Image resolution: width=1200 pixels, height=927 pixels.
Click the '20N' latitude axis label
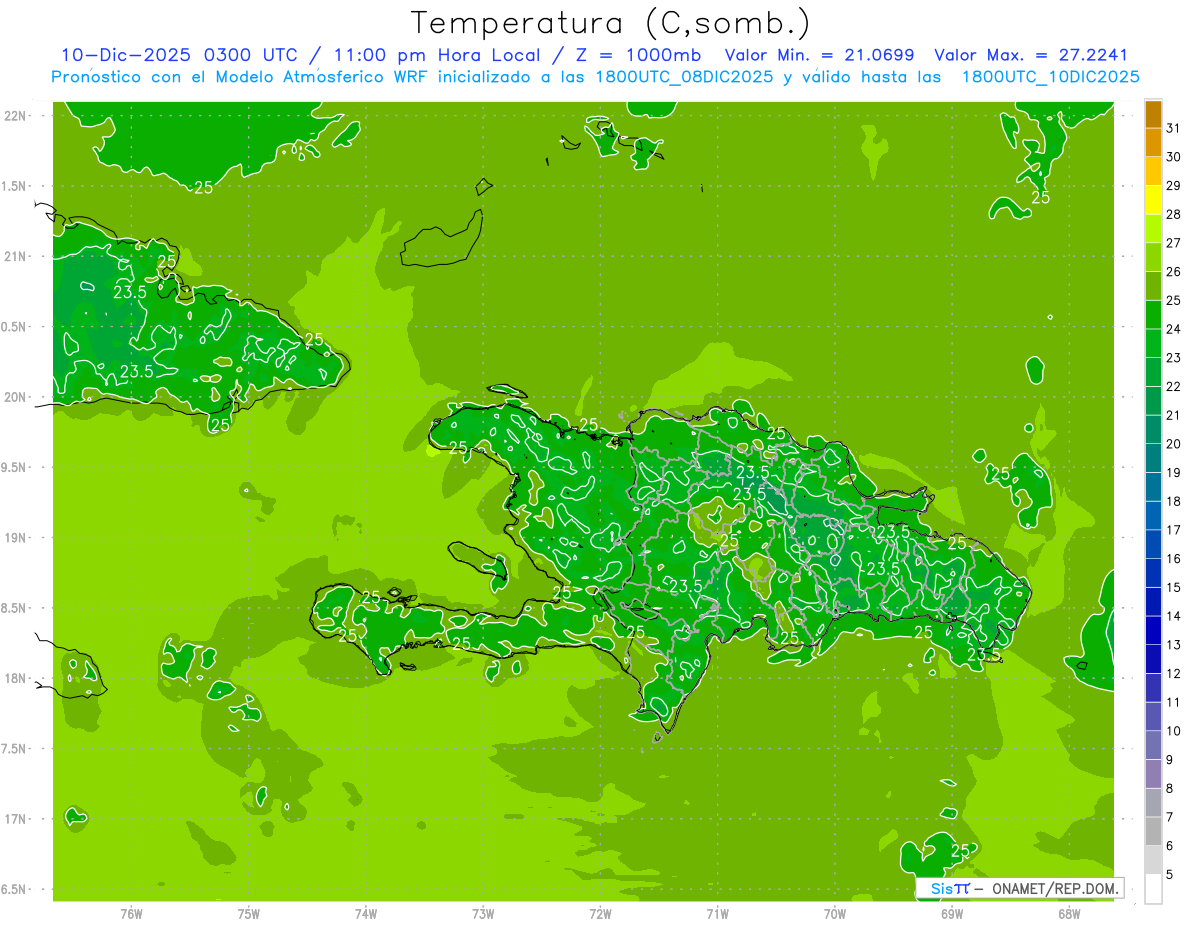click(x=17, y=397)
